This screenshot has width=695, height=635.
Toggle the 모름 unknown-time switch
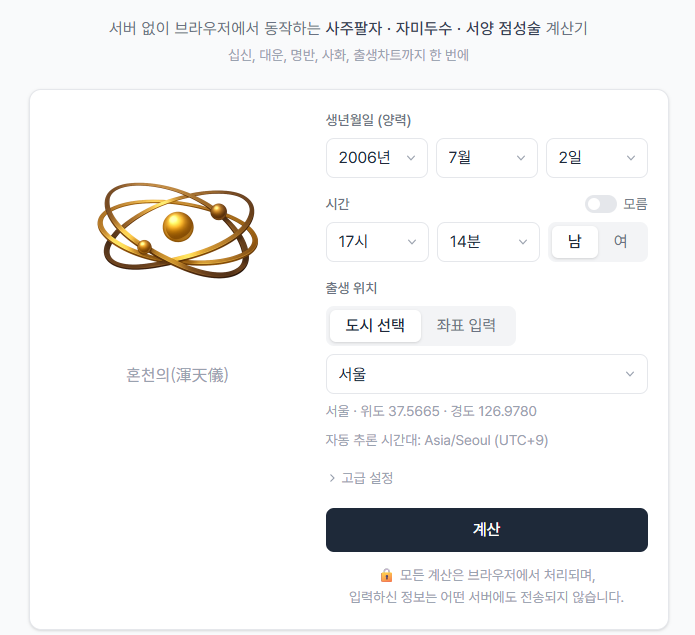pos(601,204)
